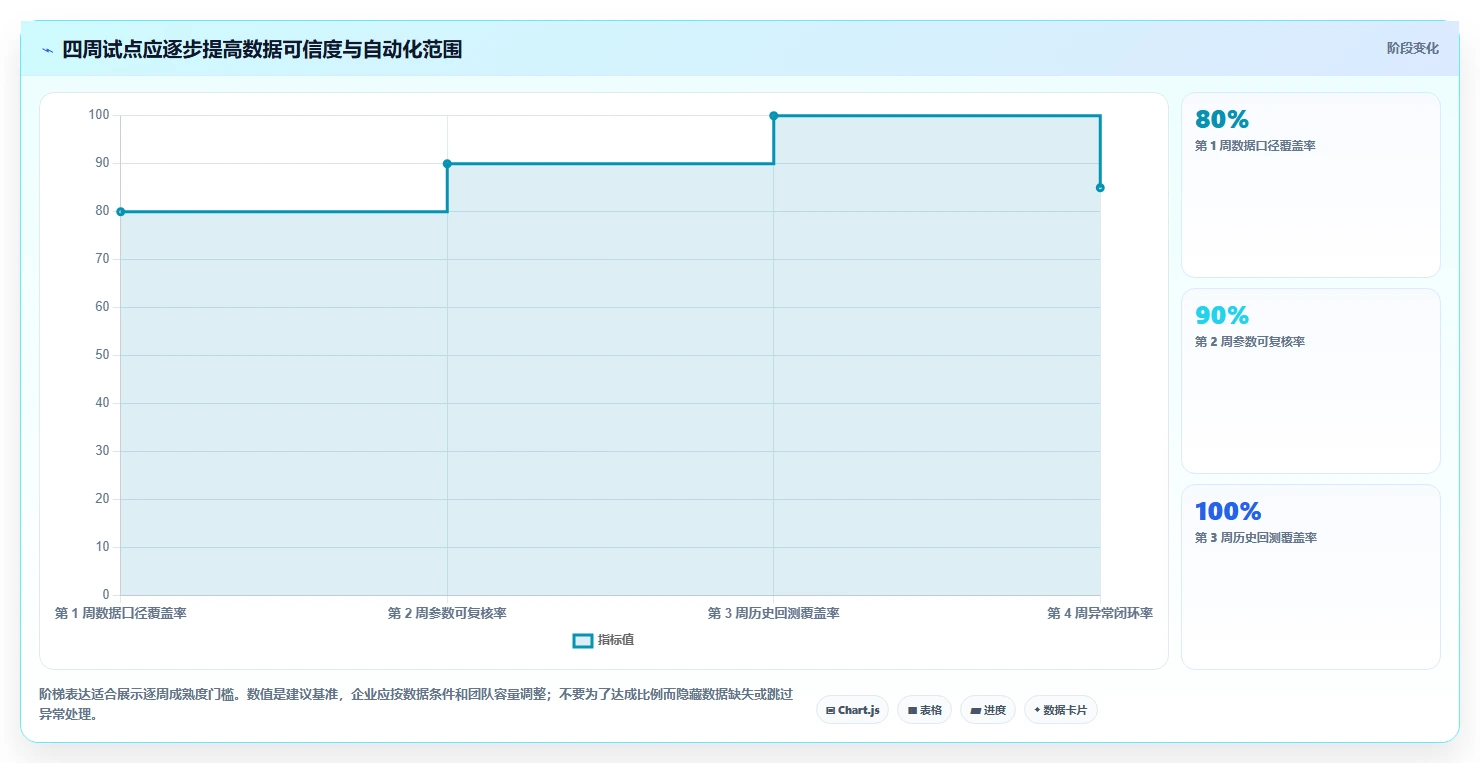Click the x-axis label 第 1 周数据口径覆盖率
This screenshot has width=1480, height=763.
click(121, 613)
